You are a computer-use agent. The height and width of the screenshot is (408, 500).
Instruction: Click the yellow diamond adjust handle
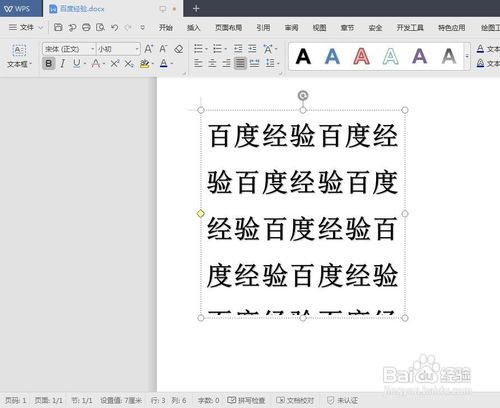pos(200,213)
